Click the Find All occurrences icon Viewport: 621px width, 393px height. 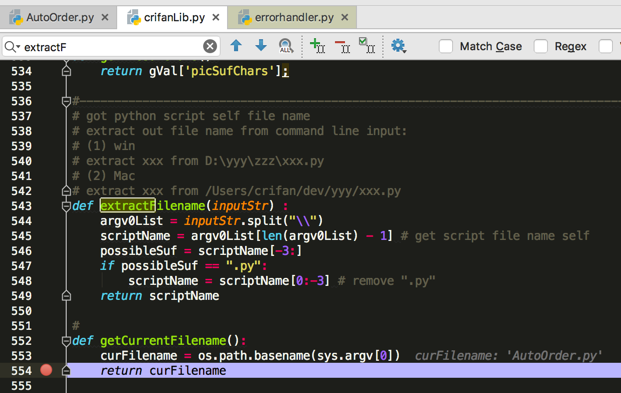point(286,46)
